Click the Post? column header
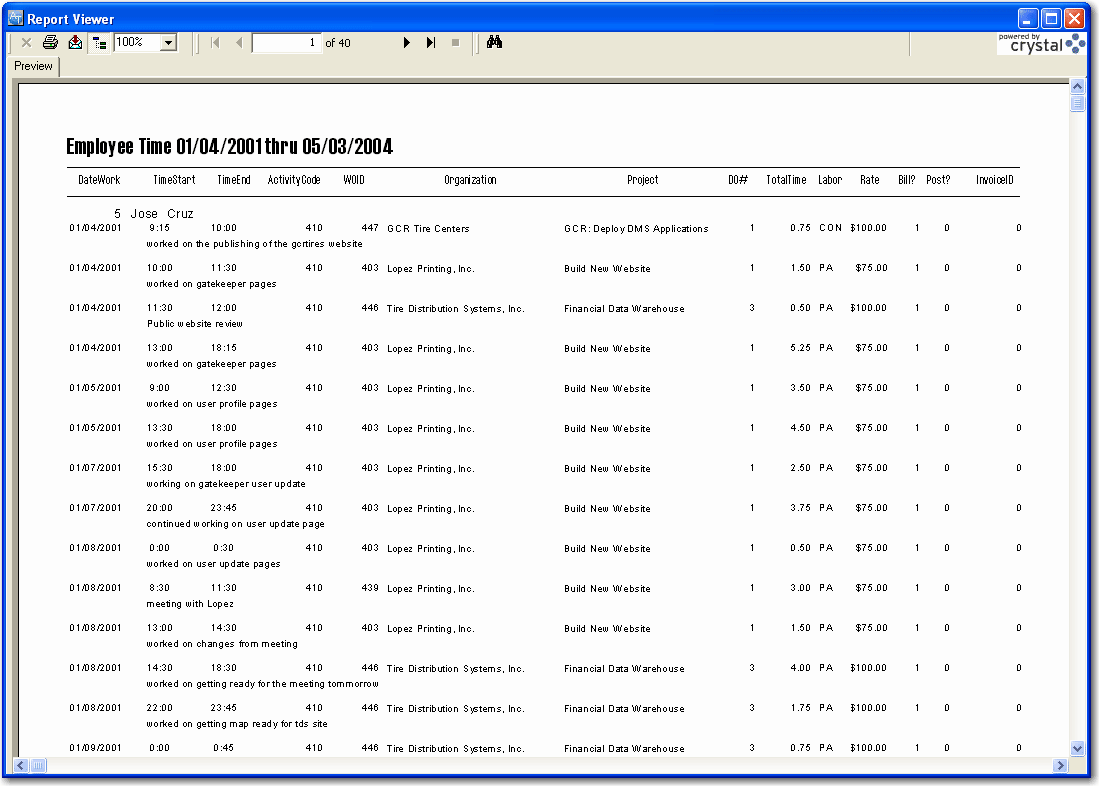The height and width of the screenshot is (786, 1099). coord(938,180)
